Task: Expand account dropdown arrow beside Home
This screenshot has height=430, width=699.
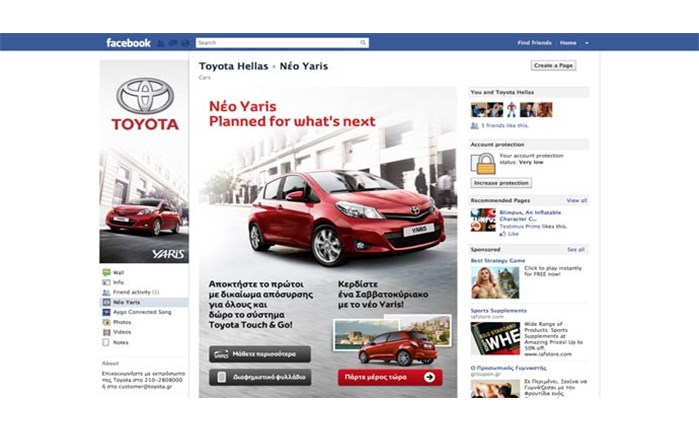Action: (x=587, y=43)
